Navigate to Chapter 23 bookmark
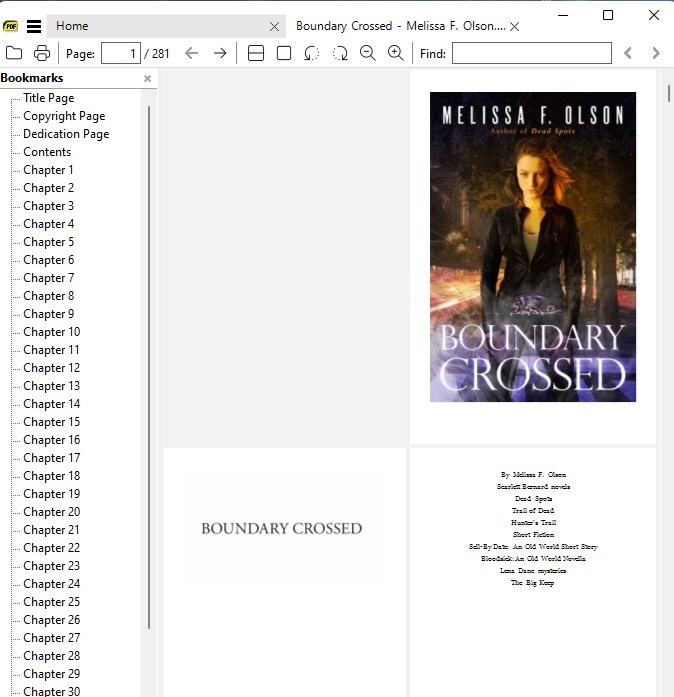This screenshot has height=697, width=674. (52, 566)
